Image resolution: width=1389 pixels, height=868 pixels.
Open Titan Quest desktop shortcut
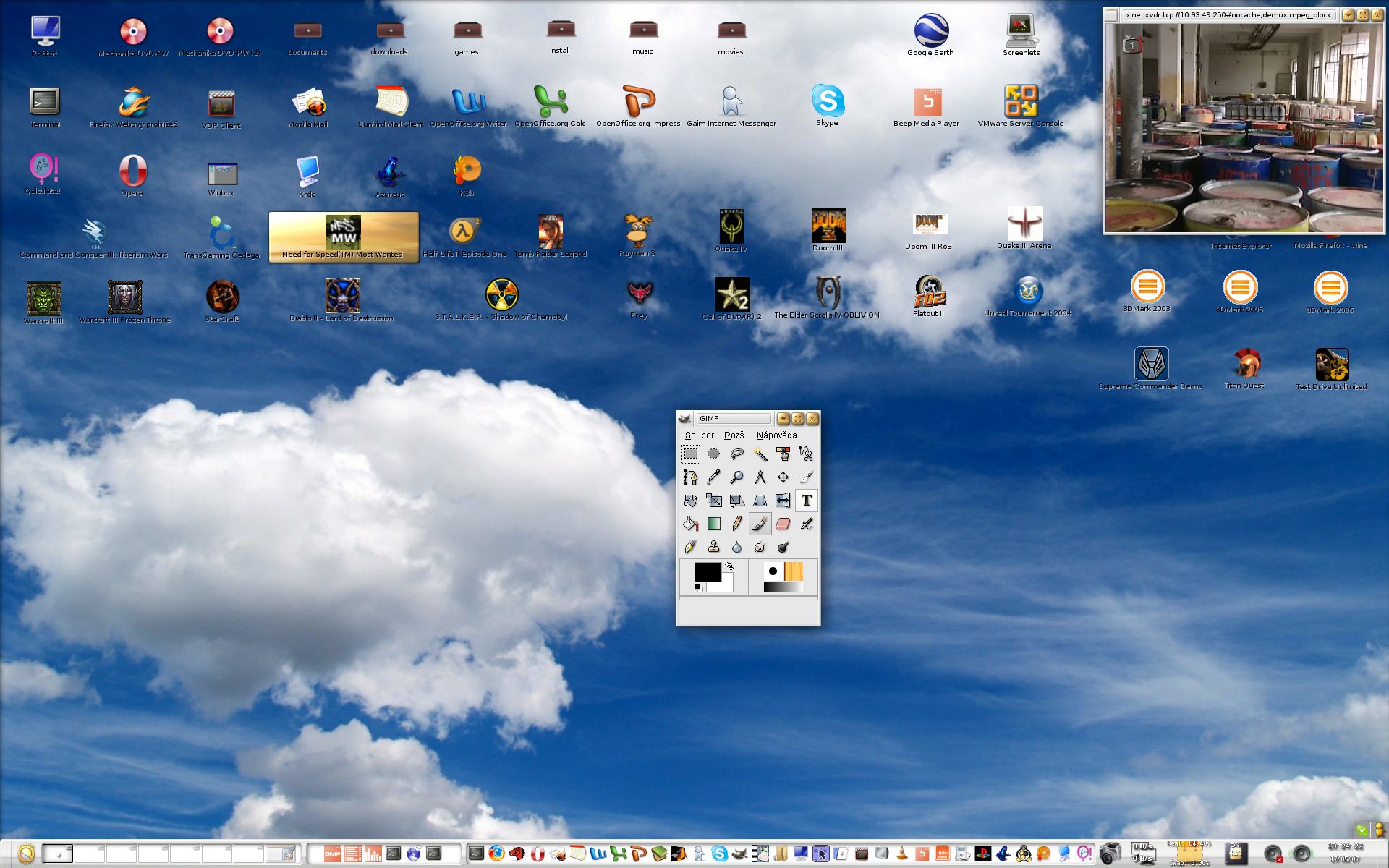(1244, 369)
